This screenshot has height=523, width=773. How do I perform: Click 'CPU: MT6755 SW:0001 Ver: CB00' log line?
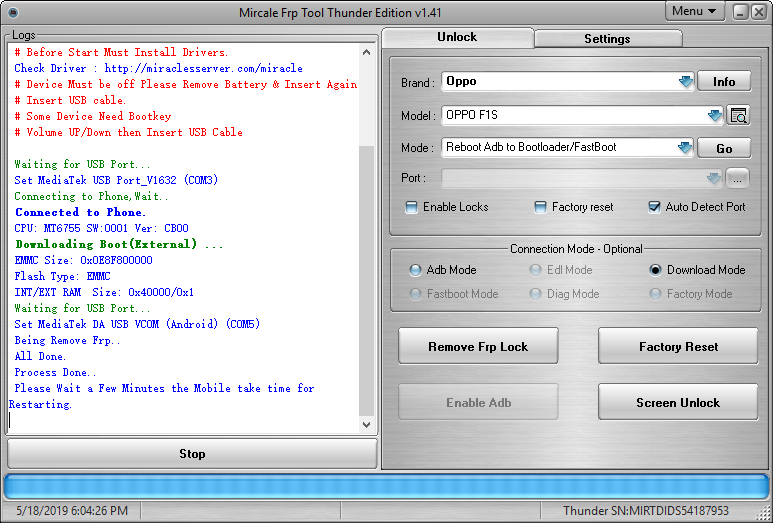pos(102,228)
